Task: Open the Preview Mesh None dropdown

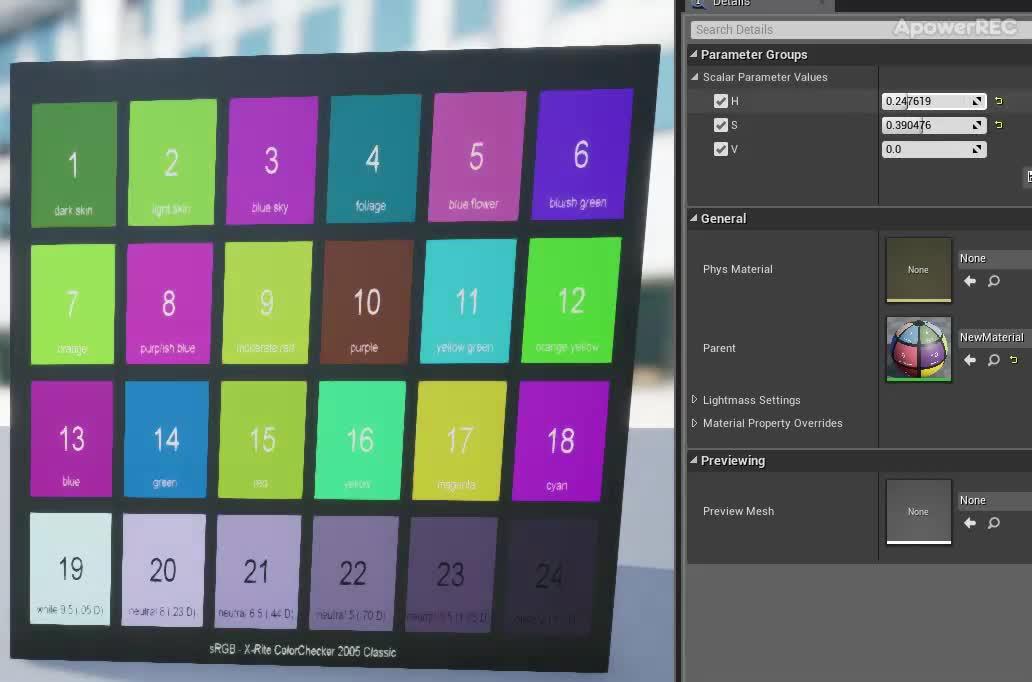Action: coord(994,500)
